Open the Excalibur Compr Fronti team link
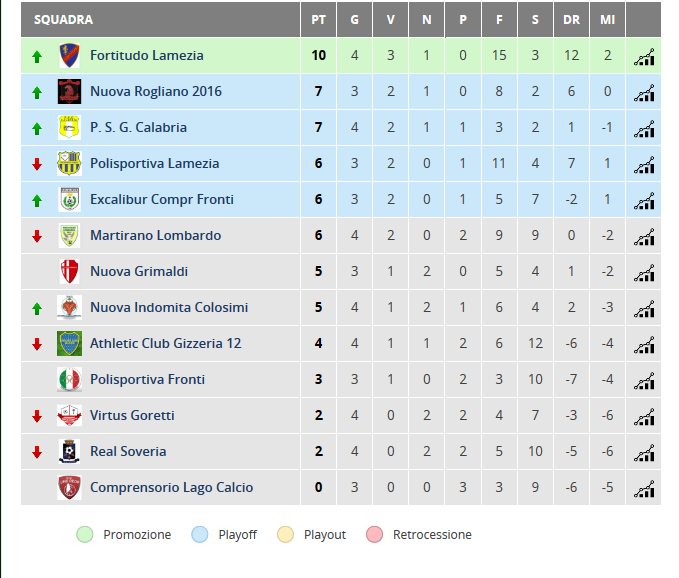The height and width of the screenshot is (578, 679). click(162, 199)
